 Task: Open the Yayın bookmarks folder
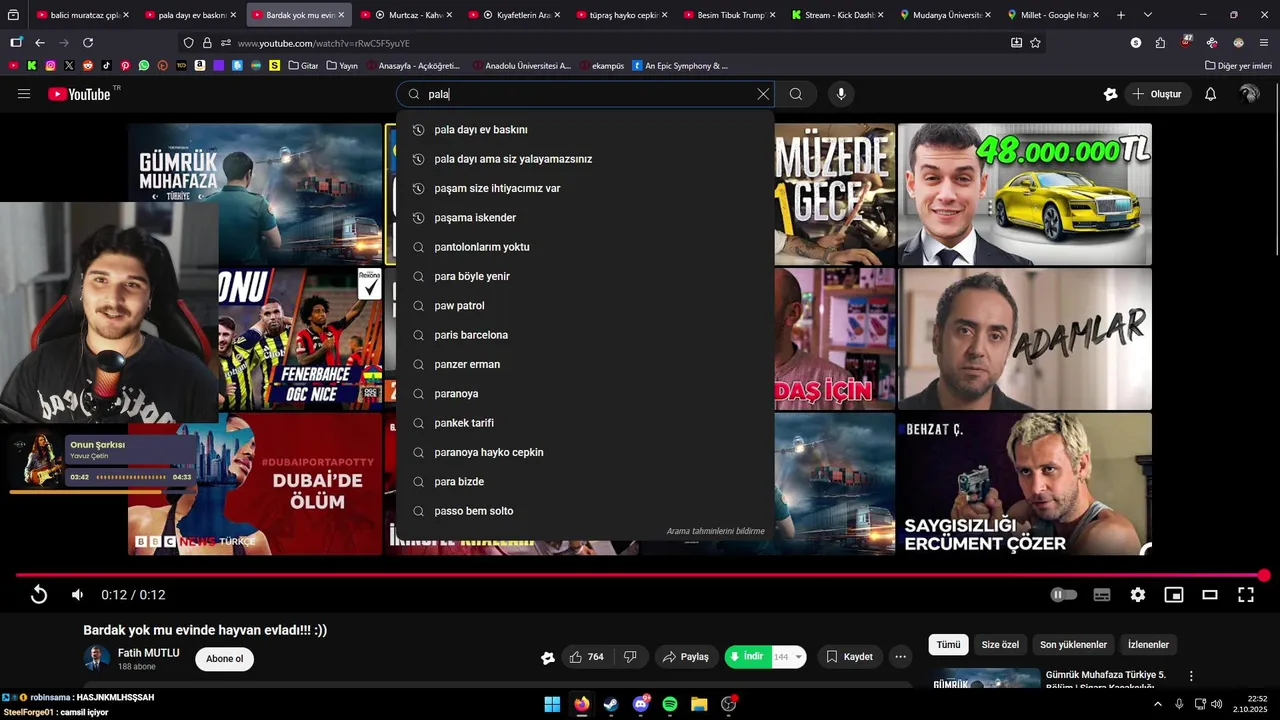click(x=343, y=66)
